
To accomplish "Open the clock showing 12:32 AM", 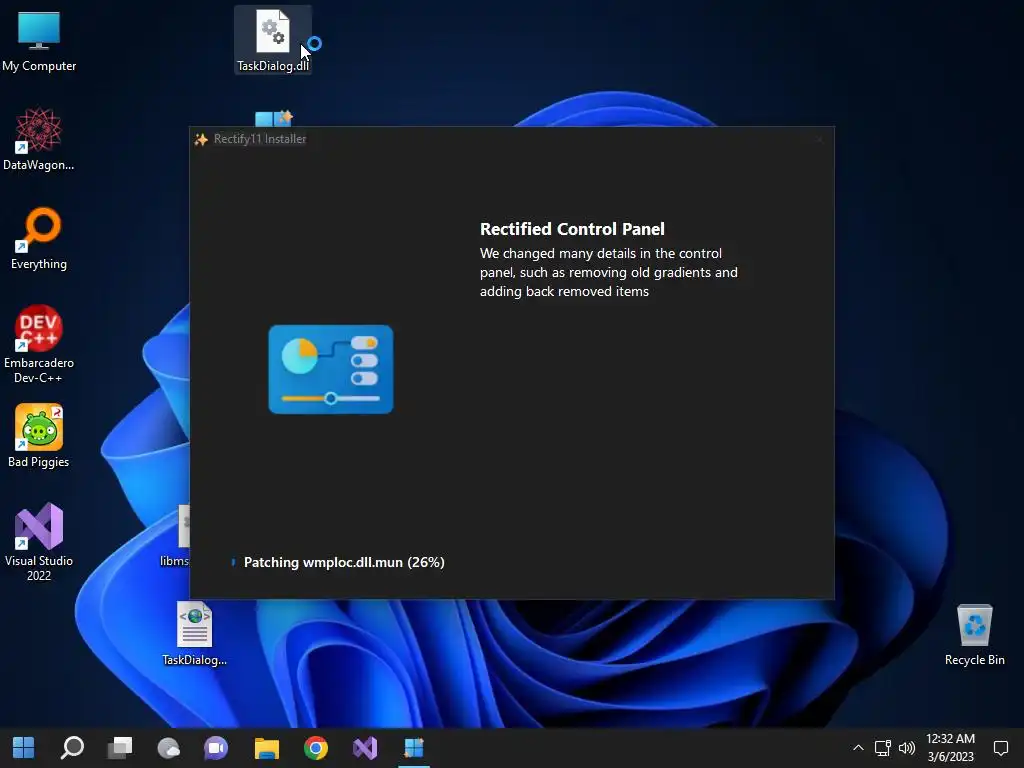I will pos(950,748).
